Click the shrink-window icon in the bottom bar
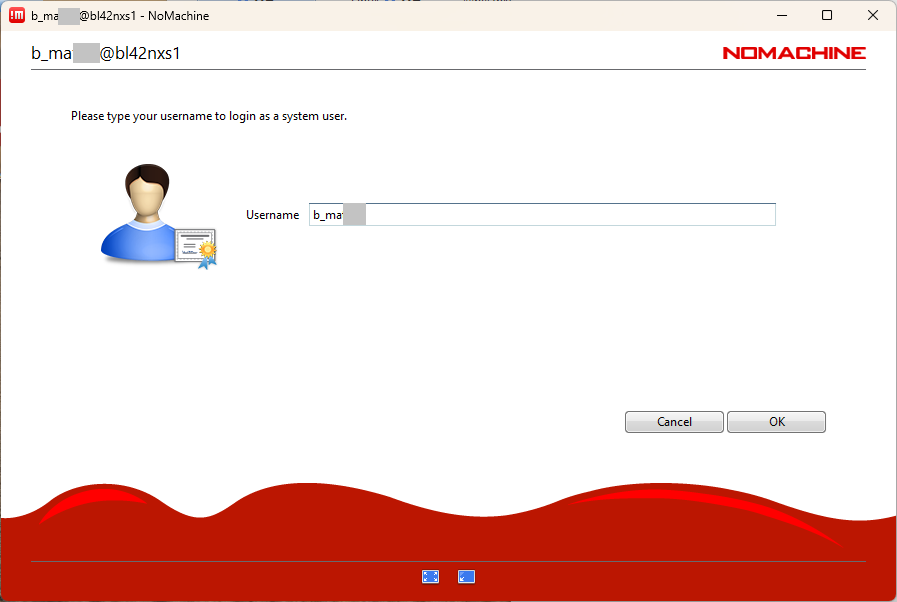The width and height of the screenshot is (897, 602). (466, 576)
